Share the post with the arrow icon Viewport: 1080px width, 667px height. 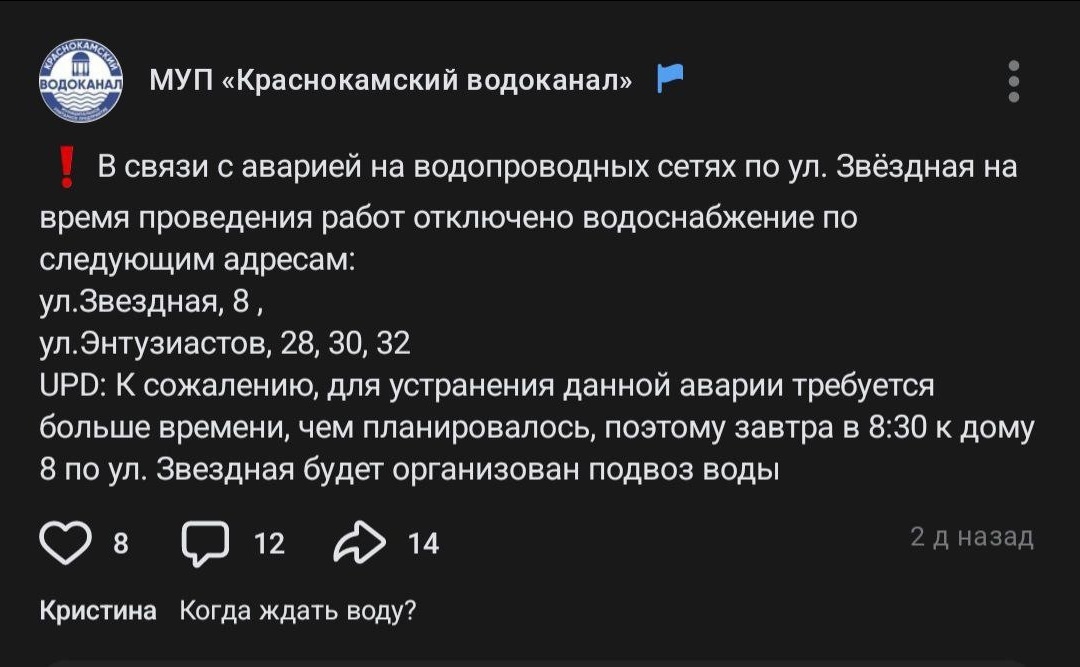coord(360,542)
